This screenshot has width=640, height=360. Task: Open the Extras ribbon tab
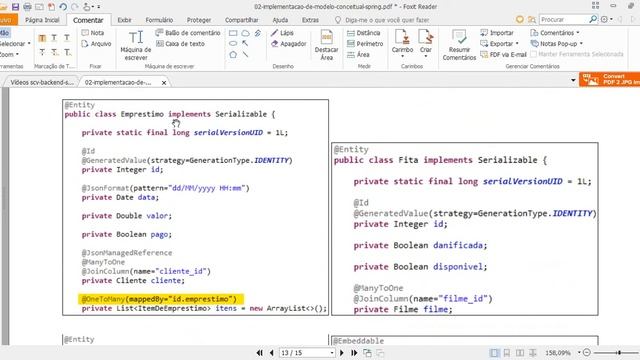click(310, 20)
